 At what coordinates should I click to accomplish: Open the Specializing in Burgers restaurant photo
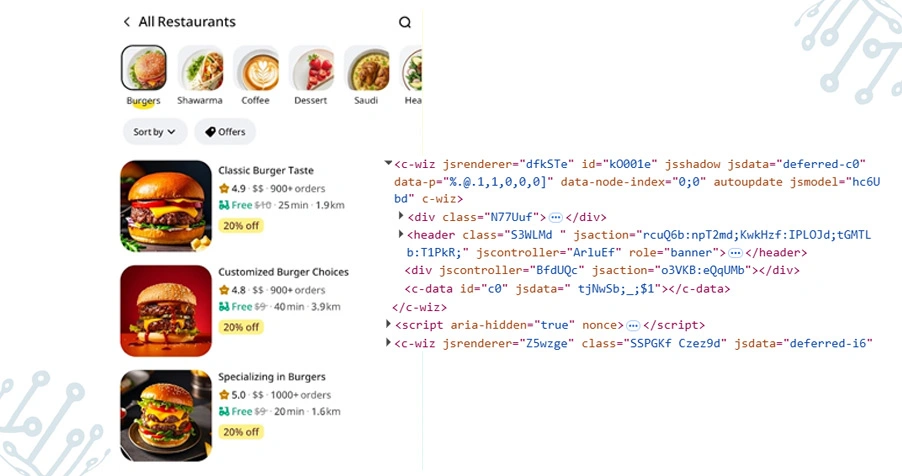[x=166, y=415]
